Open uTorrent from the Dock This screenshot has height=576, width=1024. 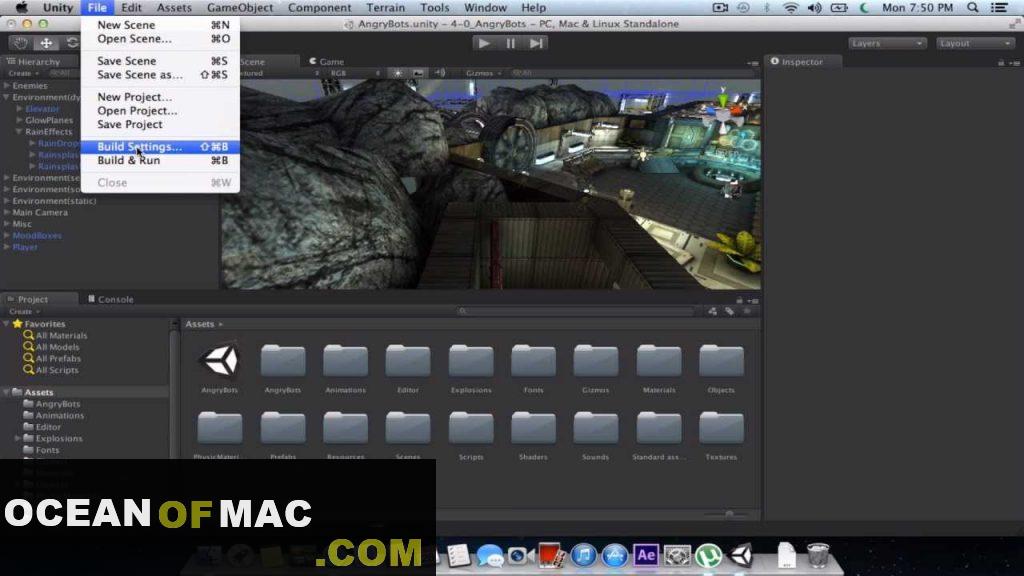pyautogui.click(x=709, y=555)
